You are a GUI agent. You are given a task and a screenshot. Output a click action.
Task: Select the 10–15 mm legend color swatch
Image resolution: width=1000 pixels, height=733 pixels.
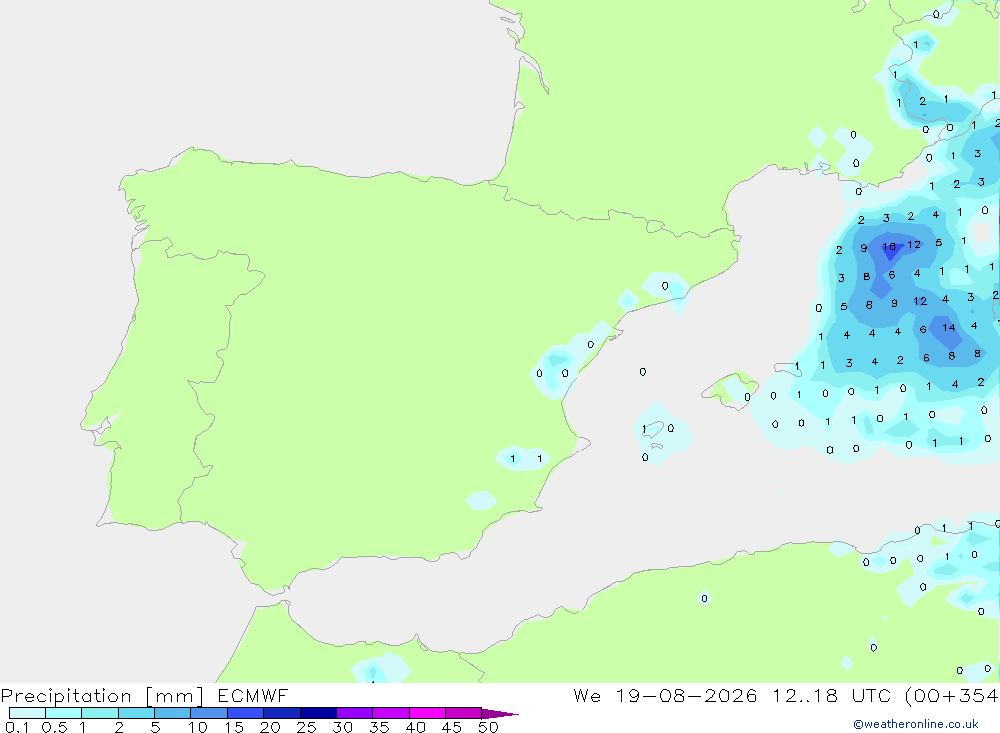point(209,713)
